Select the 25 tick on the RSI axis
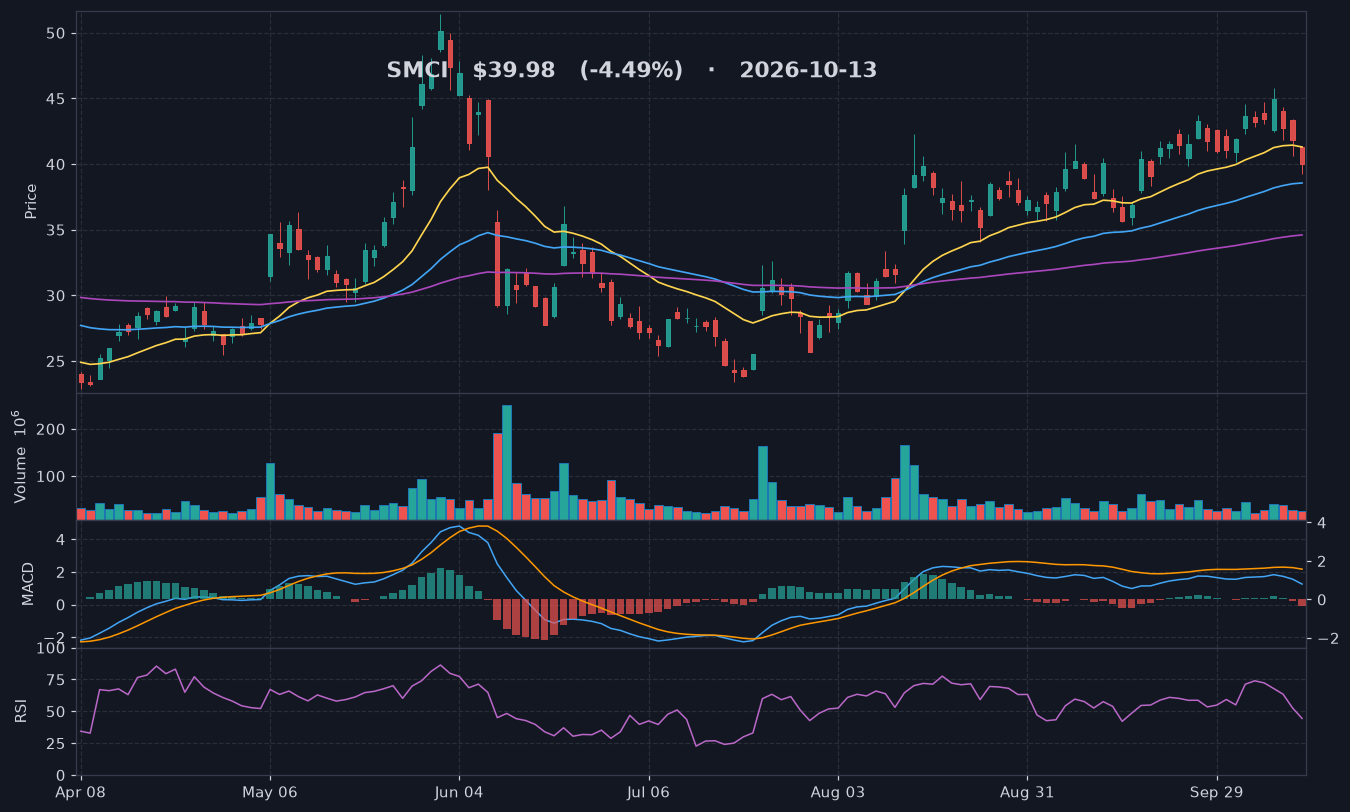Viewport: 1350px width, 812px height. (x=56, y=744)
